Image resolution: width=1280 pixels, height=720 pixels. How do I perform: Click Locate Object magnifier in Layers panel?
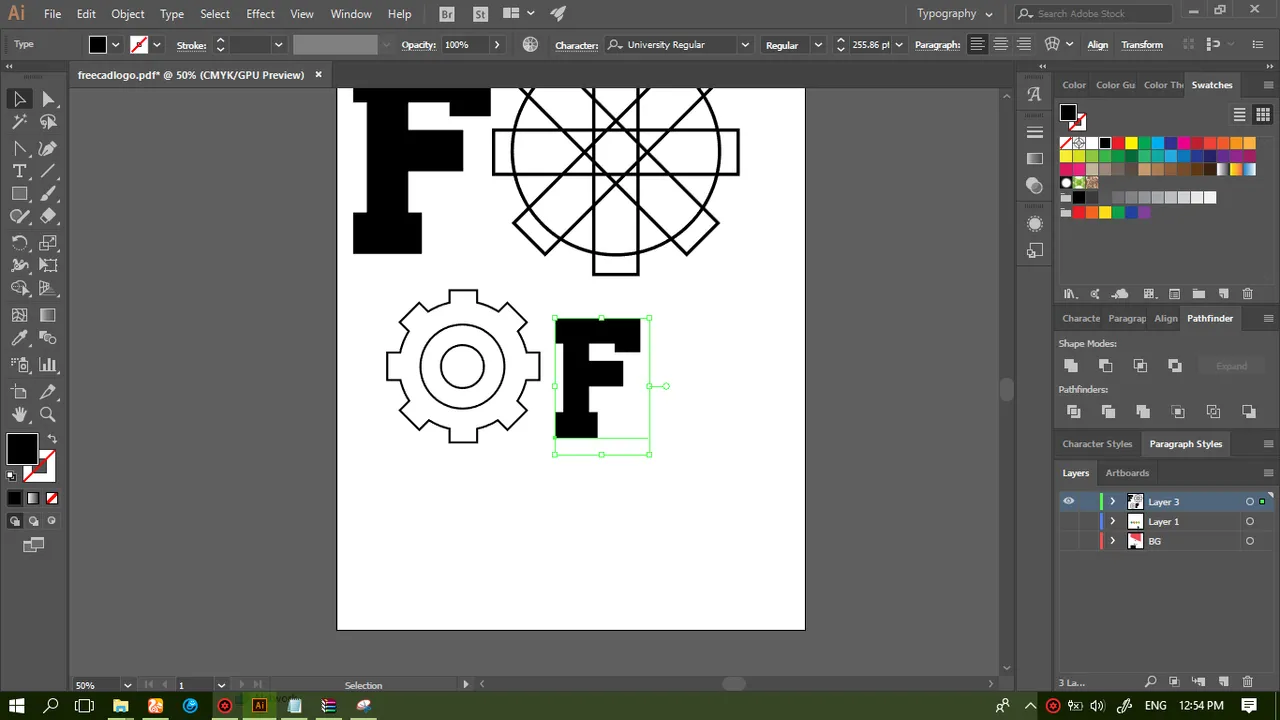tap(1150, 682)
